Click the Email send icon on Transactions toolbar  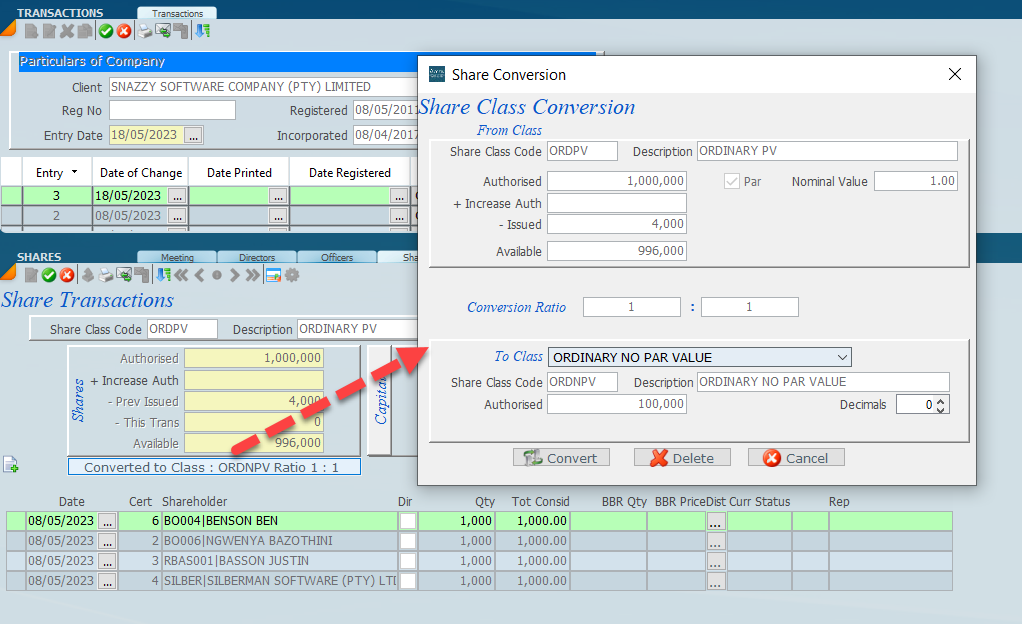tap(163, 31)
